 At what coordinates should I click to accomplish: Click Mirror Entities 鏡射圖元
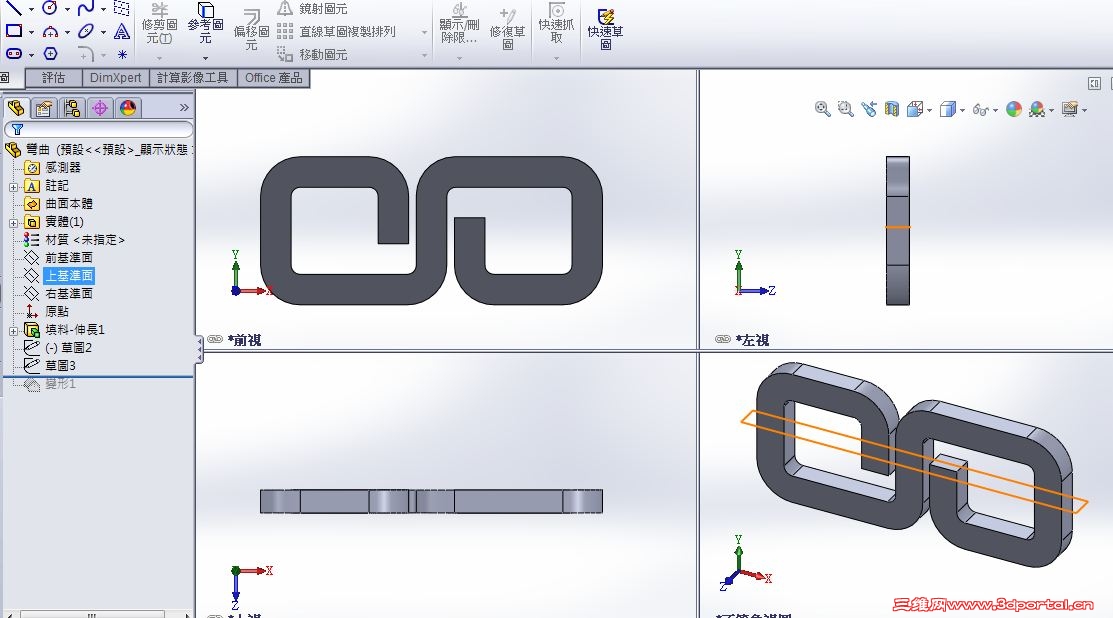(312, 9)
